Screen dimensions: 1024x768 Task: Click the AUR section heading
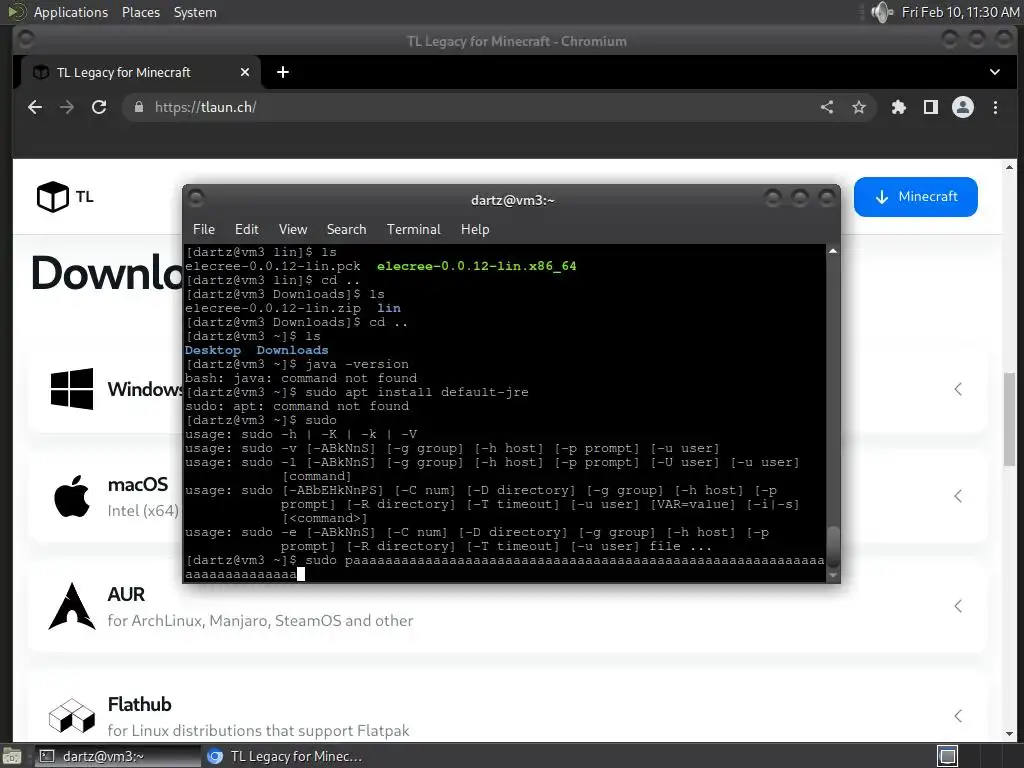pyautogui.click(x=126, y=594)
